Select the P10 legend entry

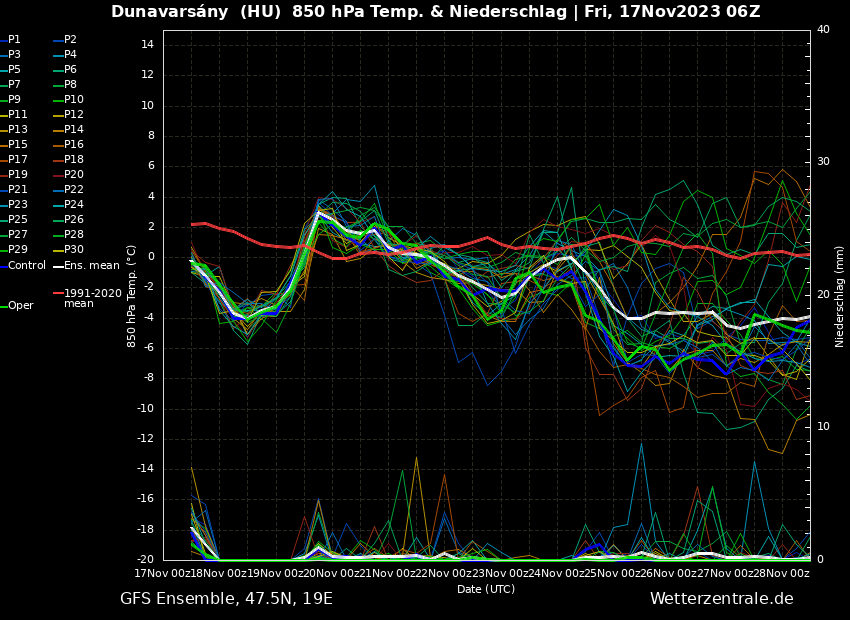73,100
